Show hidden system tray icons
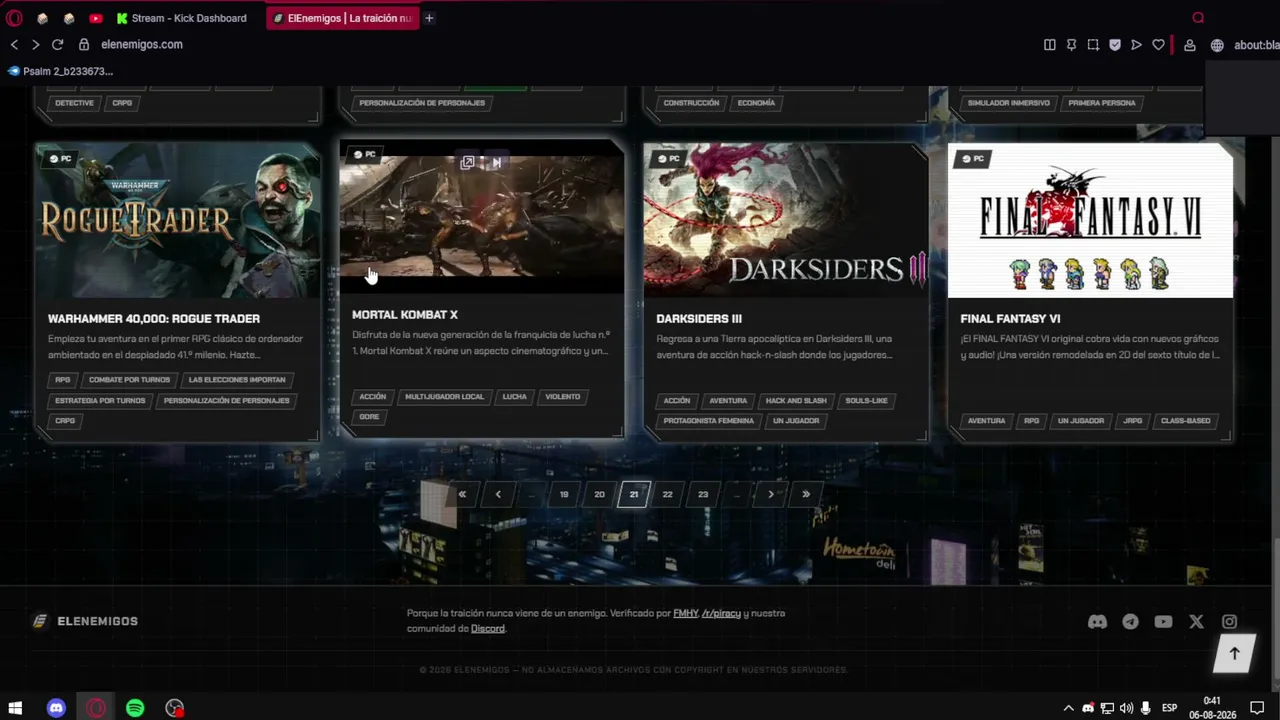 point(1068,708)
